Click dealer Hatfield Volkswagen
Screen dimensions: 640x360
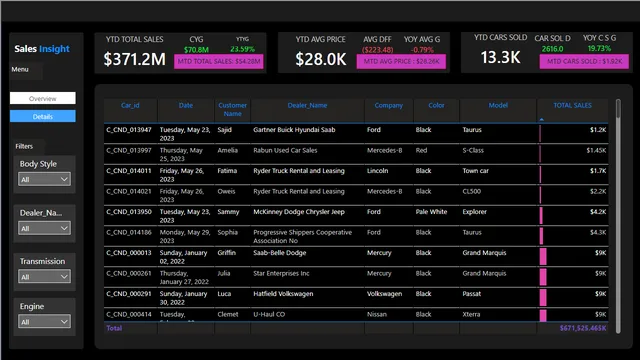pyautogui.click(x=283, y=293)
